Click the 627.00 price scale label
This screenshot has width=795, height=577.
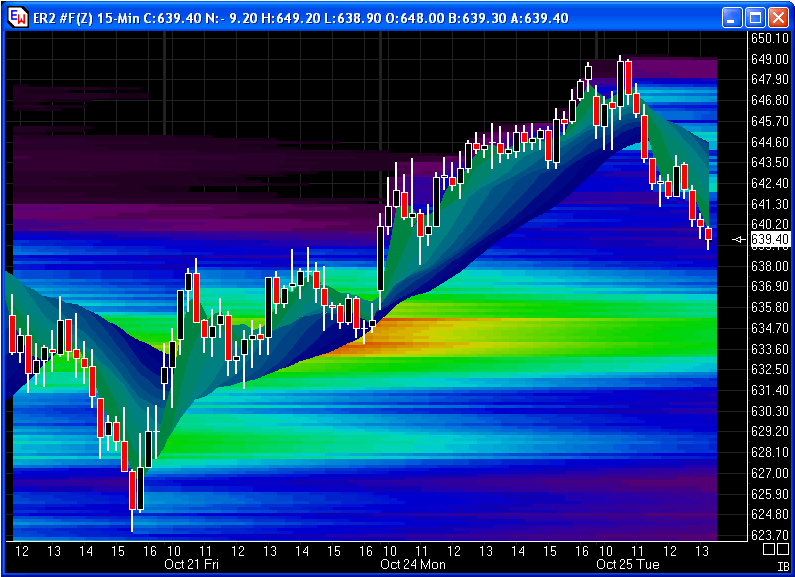tap(770, 473)
